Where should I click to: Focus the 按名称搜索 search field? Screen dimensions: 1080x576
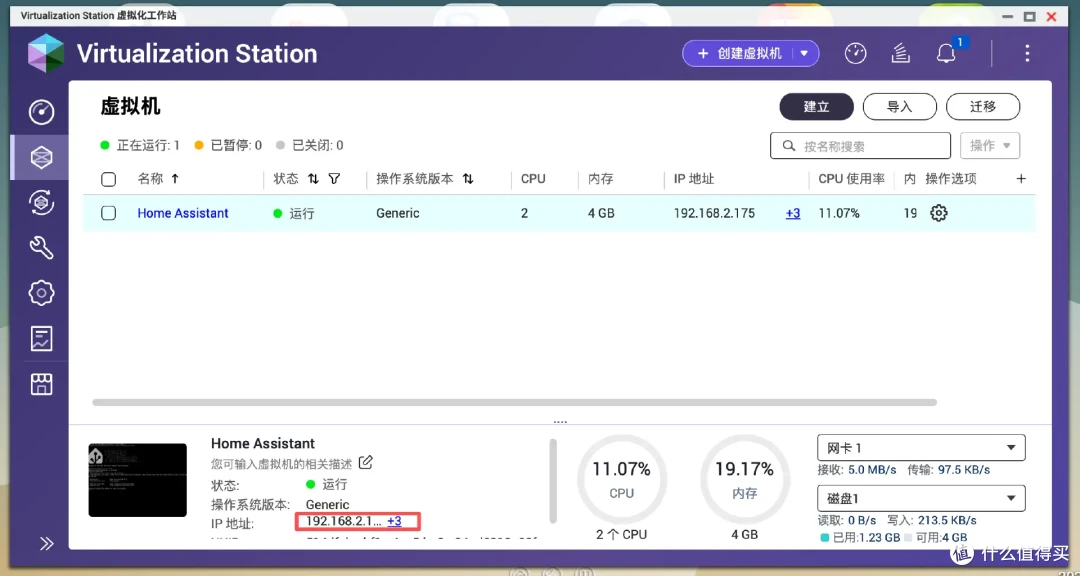point(860,146)
